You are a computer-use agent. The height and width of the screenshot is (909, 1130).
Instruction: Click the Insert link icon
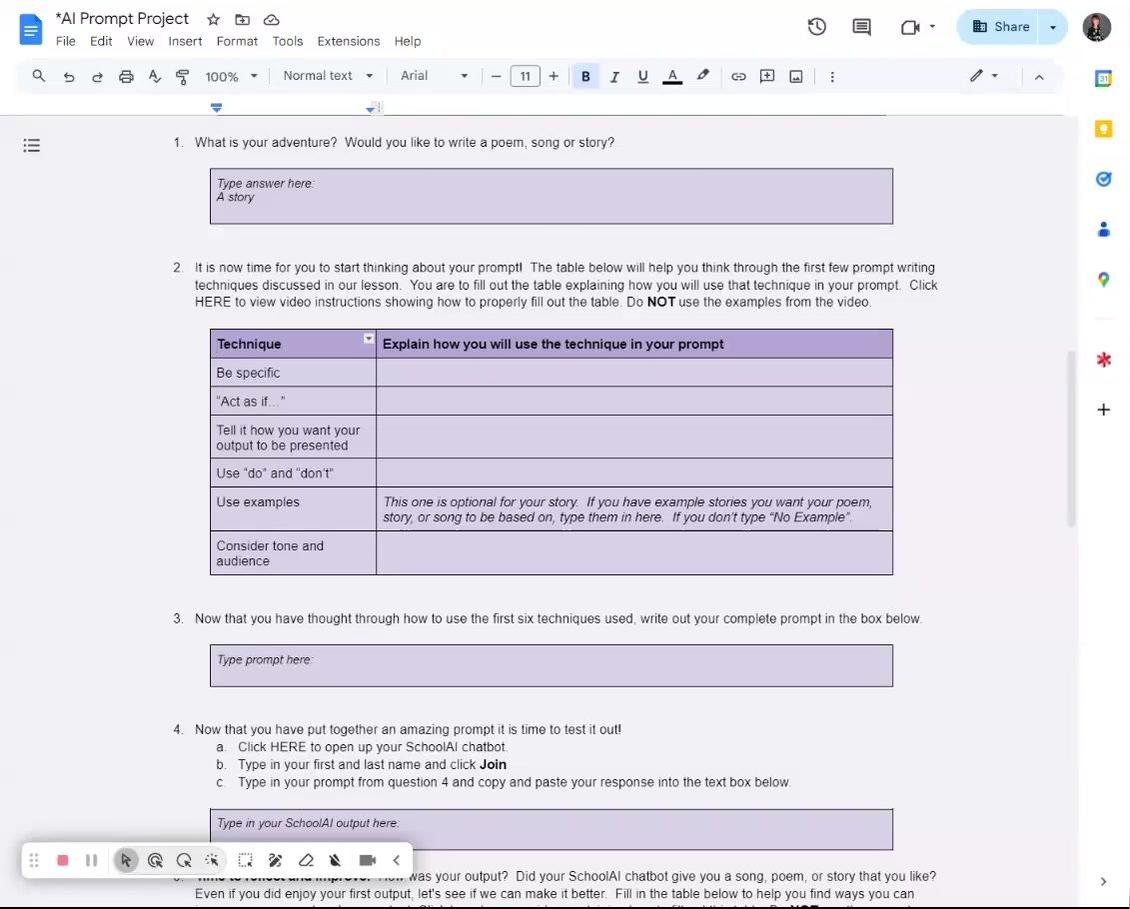738,76
